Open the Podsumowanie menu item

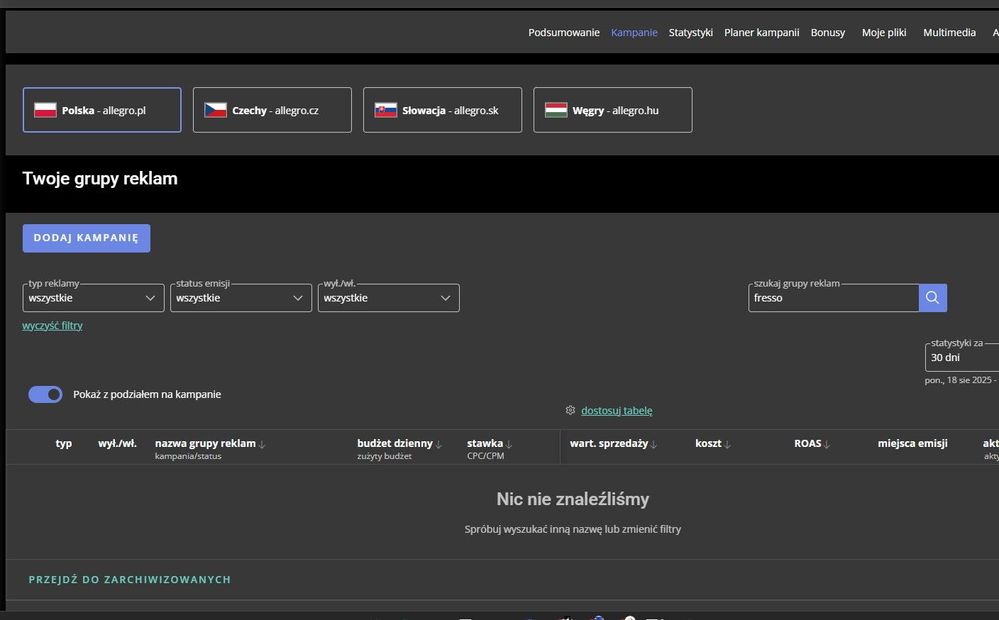tap(564, 32)
